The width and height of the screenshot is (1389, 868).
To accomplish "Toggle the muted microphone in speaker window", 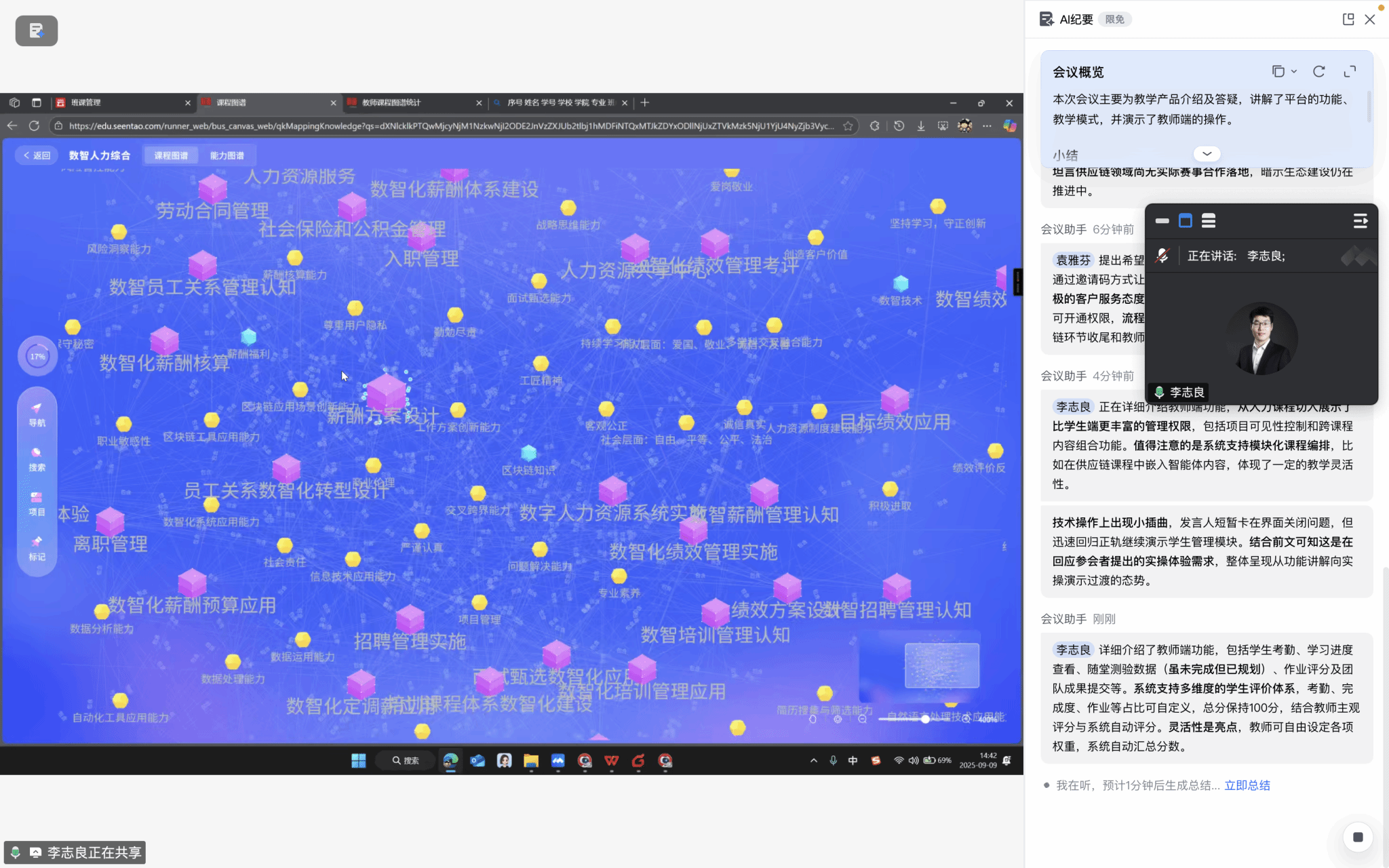I will [x=1162, y=256].
